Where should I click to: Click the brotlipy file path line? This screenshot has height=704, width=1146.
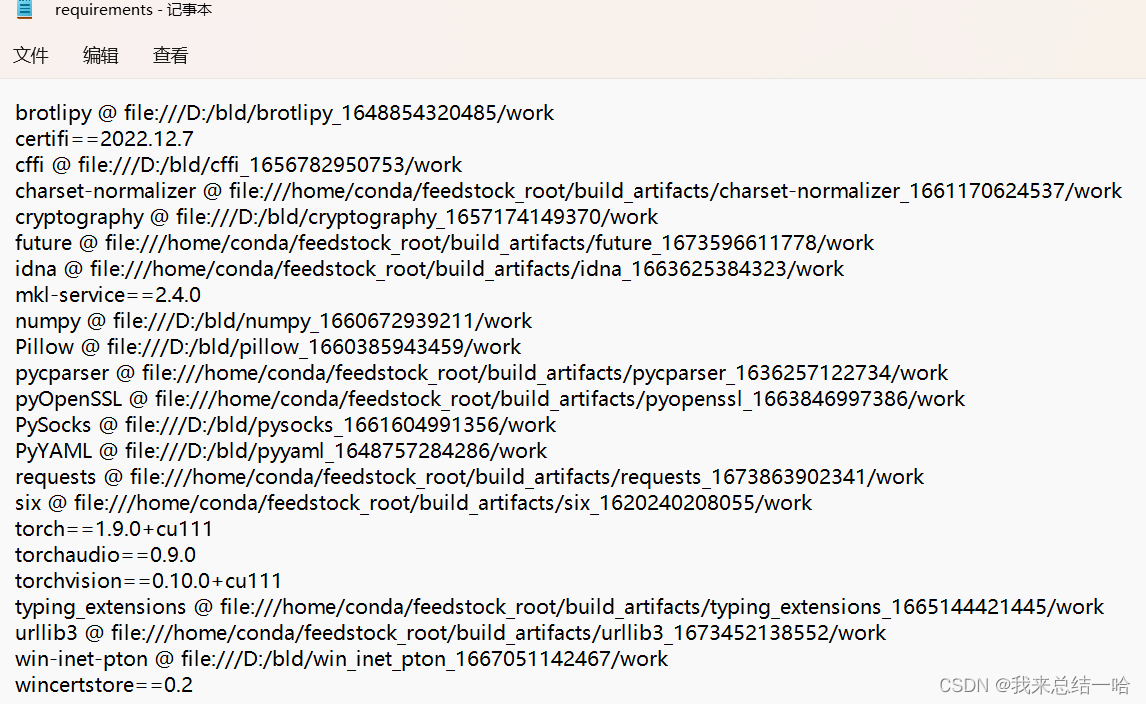283,112
